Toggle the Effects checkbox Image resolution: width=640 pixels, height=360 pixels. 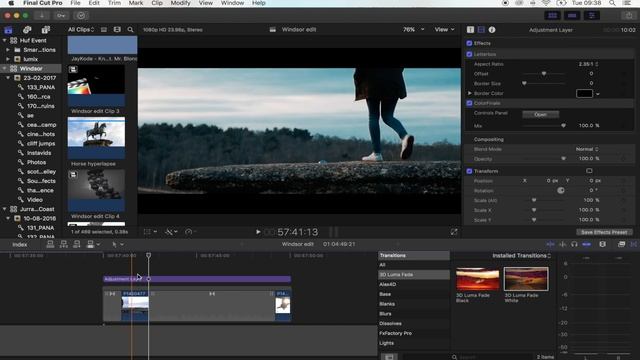(469, 43)
